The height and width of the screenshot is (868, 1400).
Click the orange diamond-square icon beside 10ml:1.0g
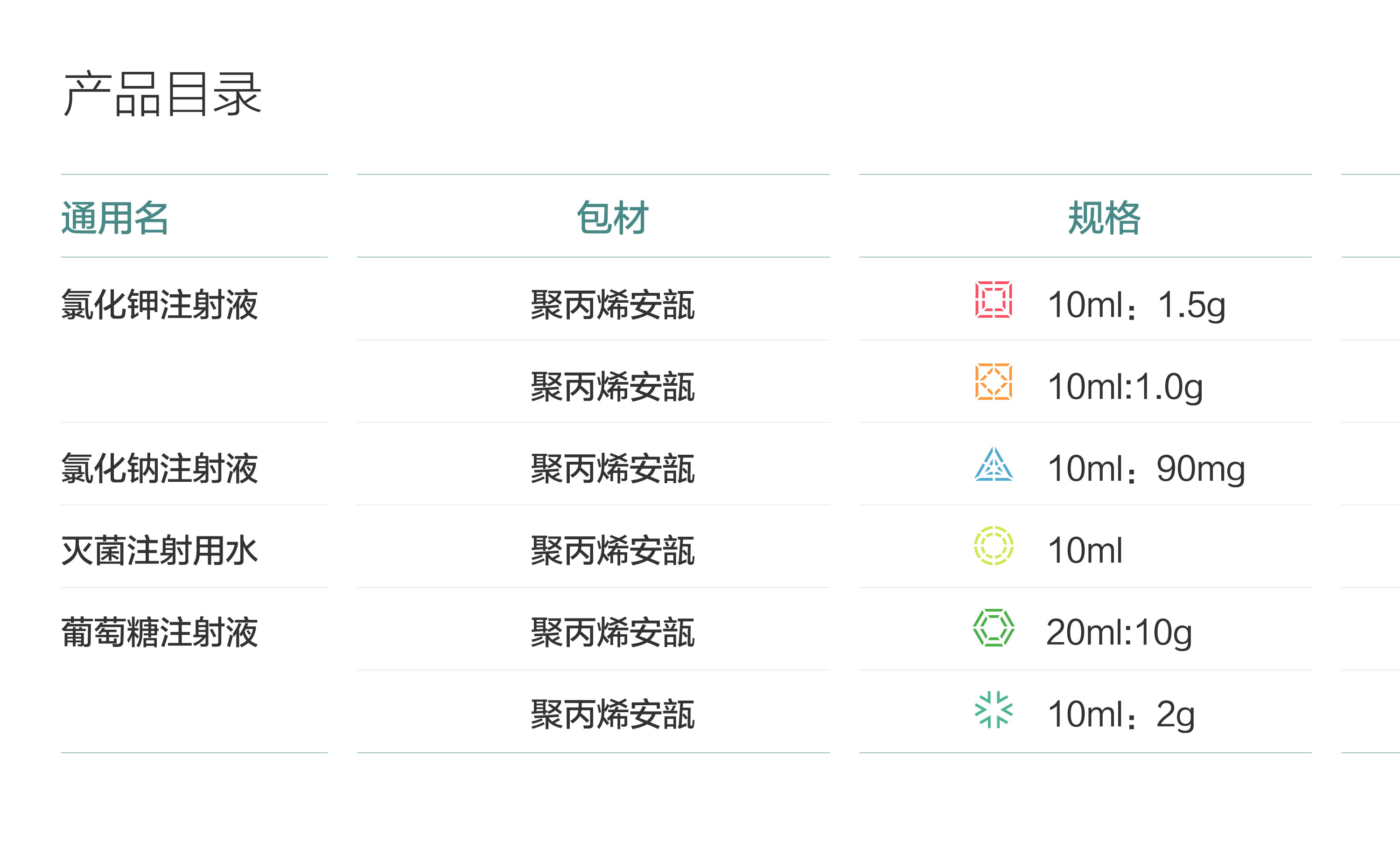pyautogui.click(x=993, y=381)
